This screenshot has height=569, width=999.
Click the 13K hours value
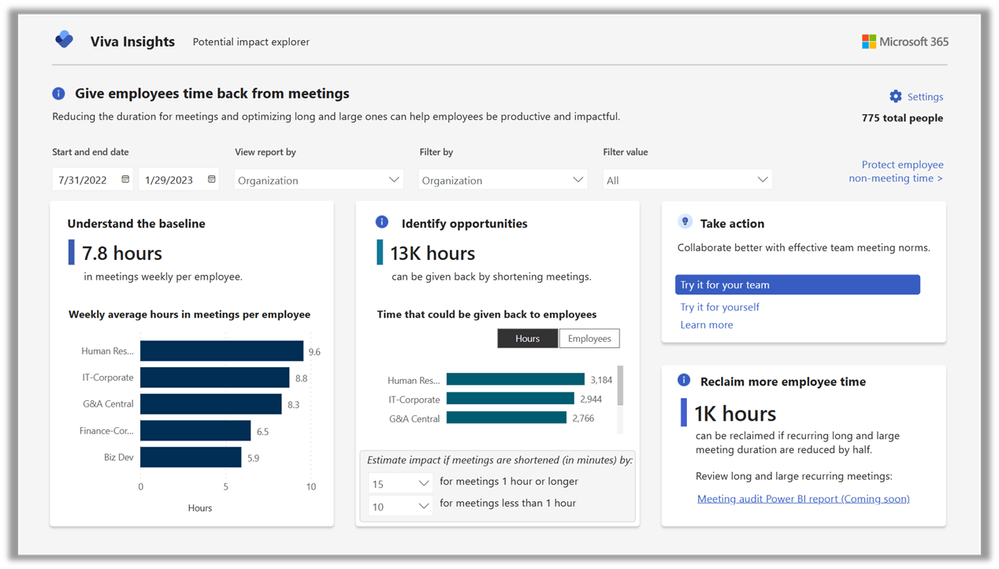click(x=433, y=254)
